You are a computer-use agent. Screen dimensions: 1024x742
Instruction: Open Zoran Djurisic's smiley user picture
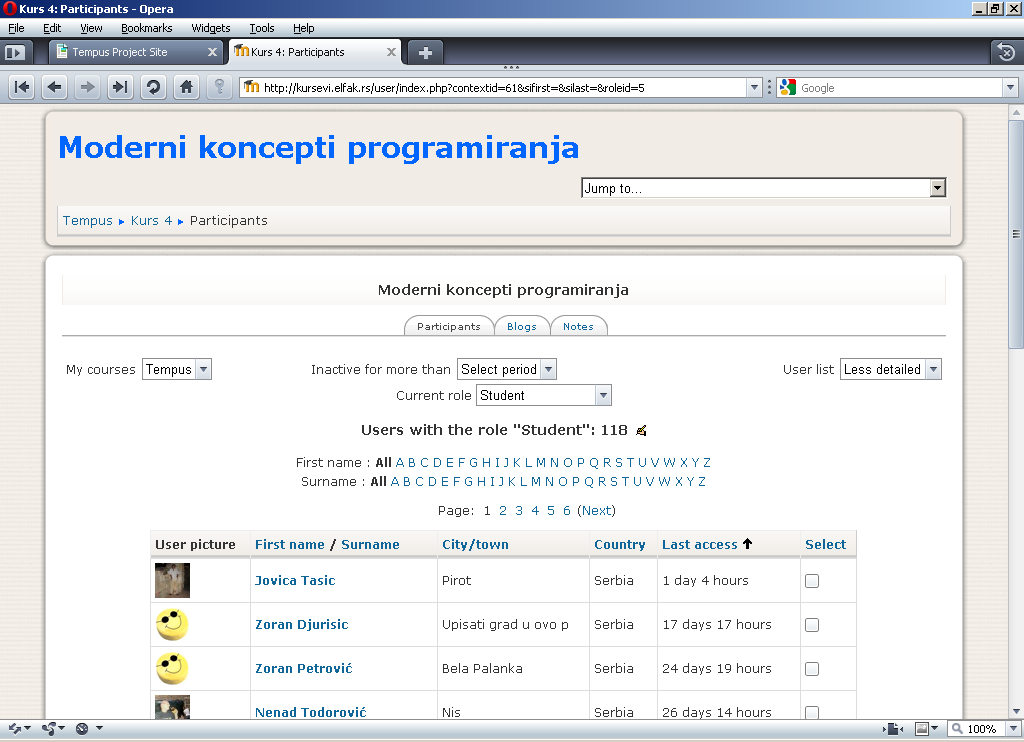(x=172, y=624)
